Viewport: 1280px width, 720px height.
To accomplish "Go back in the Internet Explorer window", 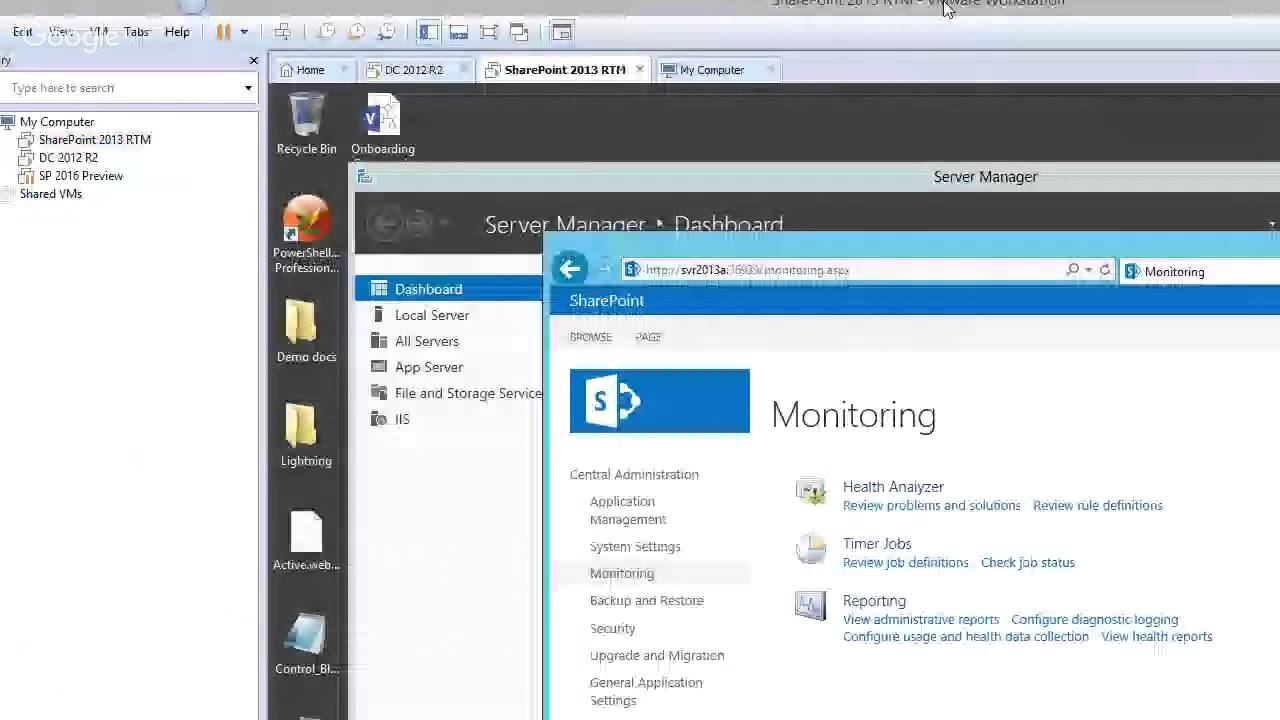I will tap(569, 268).
